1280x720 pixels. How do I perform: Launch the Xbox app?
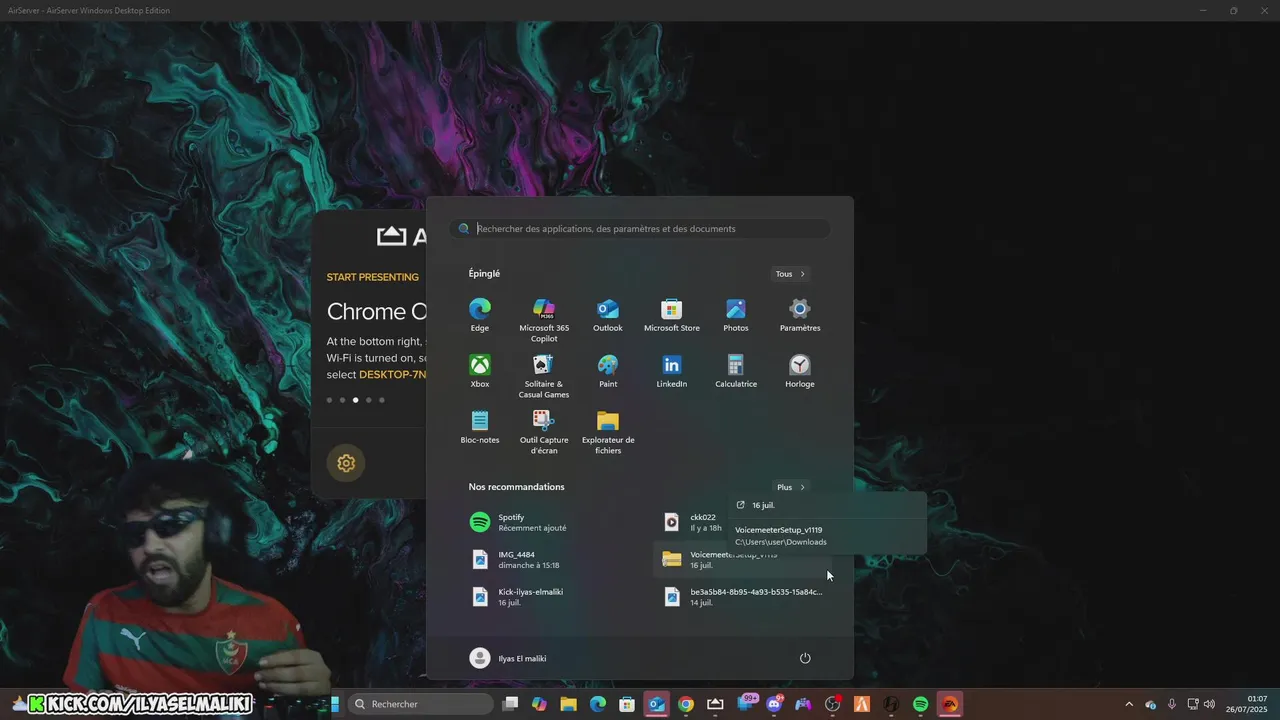click(x=480, y=371)
